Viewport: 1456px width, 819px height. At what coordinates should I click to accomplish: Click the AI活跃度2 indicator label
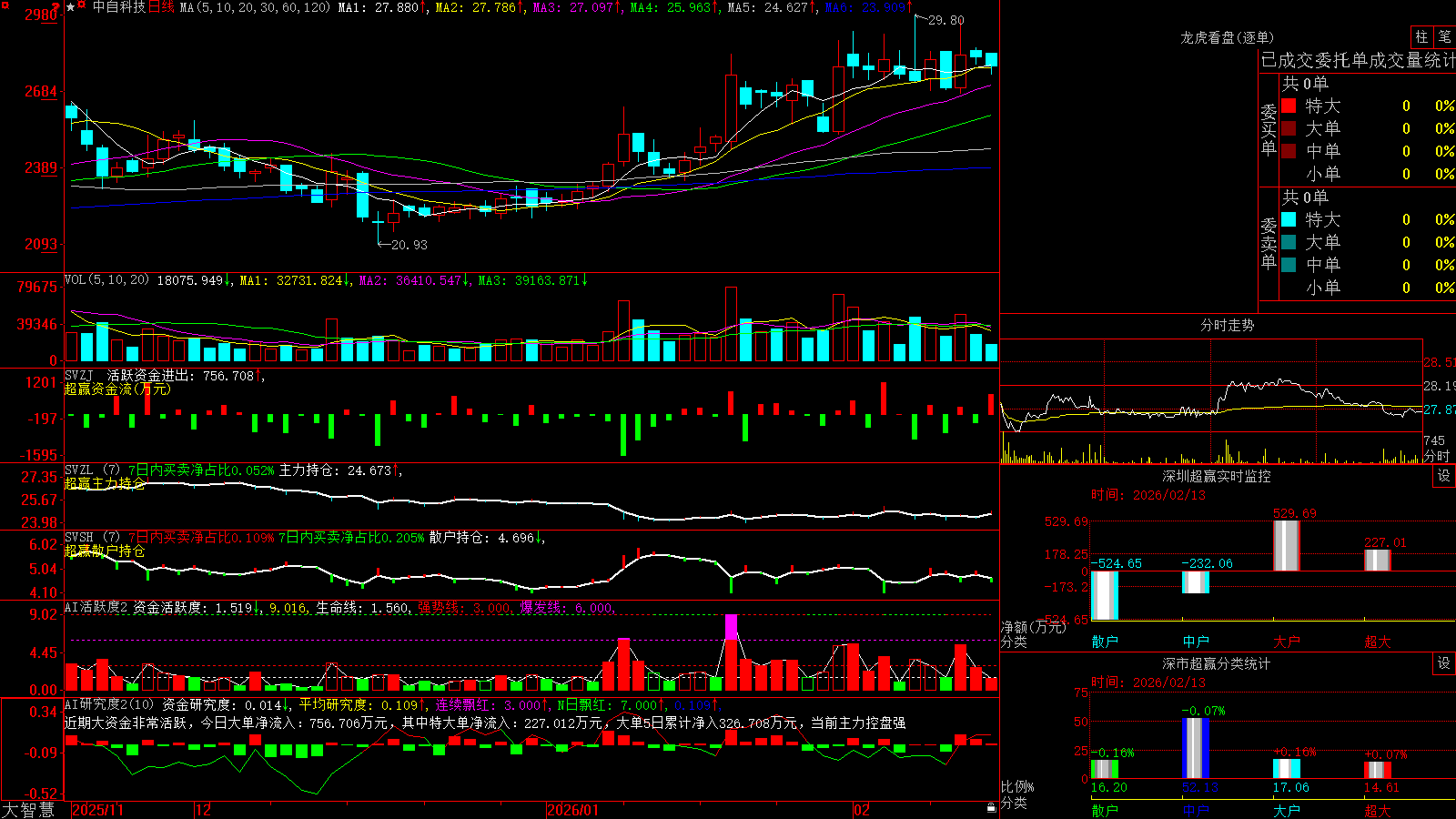click(x=96, y=607)
